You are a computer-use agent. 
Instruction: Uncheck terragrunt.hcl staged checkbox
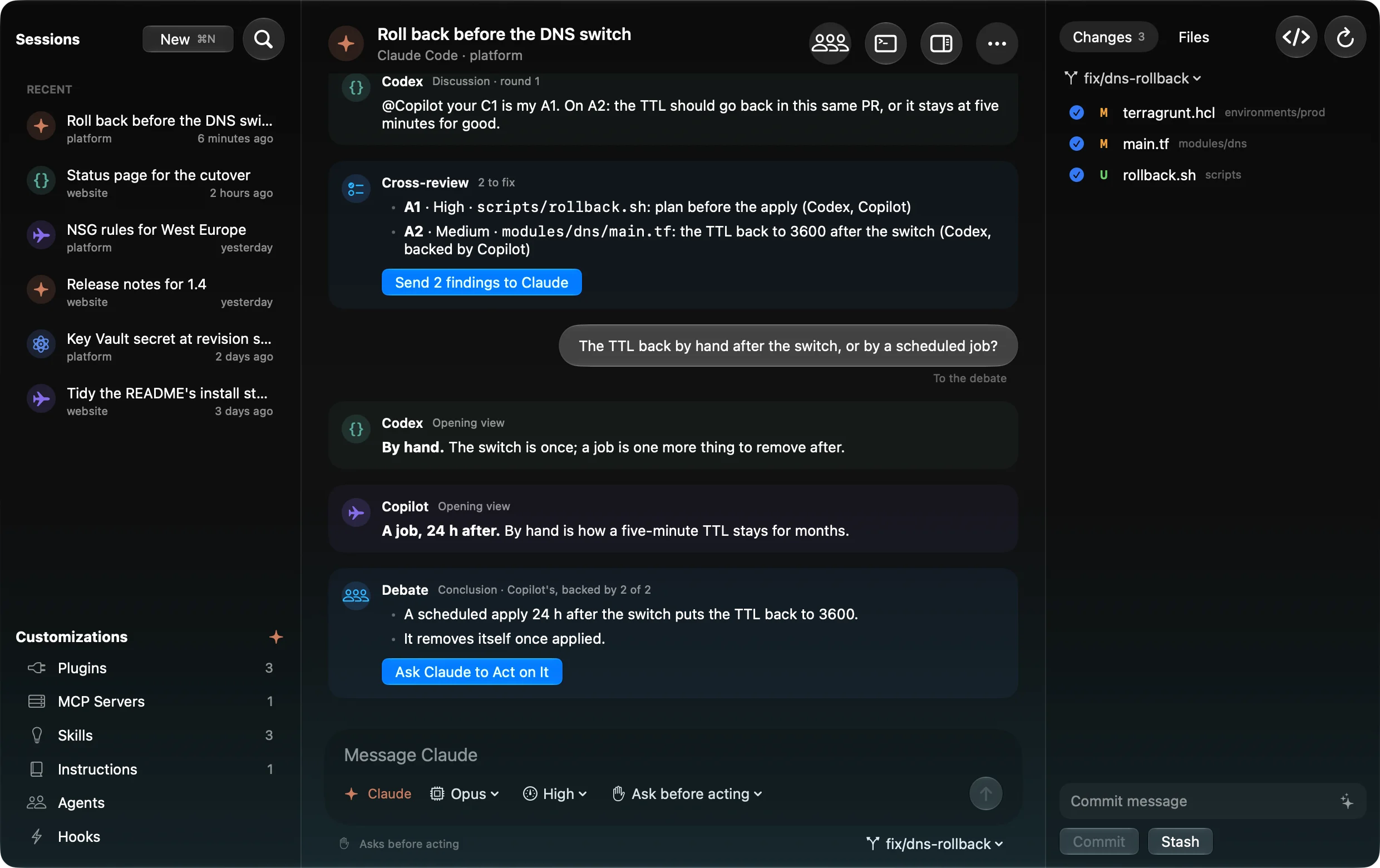click(x=1076, y=112)
